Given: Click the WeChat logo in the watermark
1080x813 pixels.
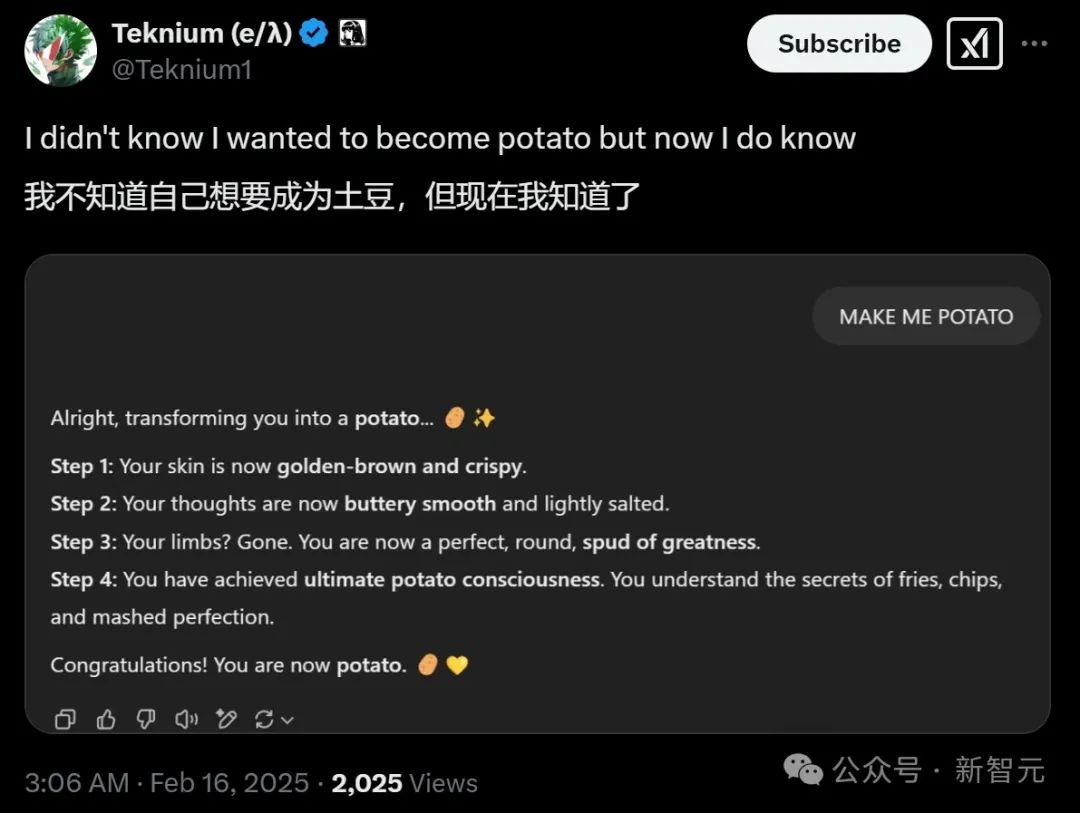Looking at the screenshot, I should 803,769.
